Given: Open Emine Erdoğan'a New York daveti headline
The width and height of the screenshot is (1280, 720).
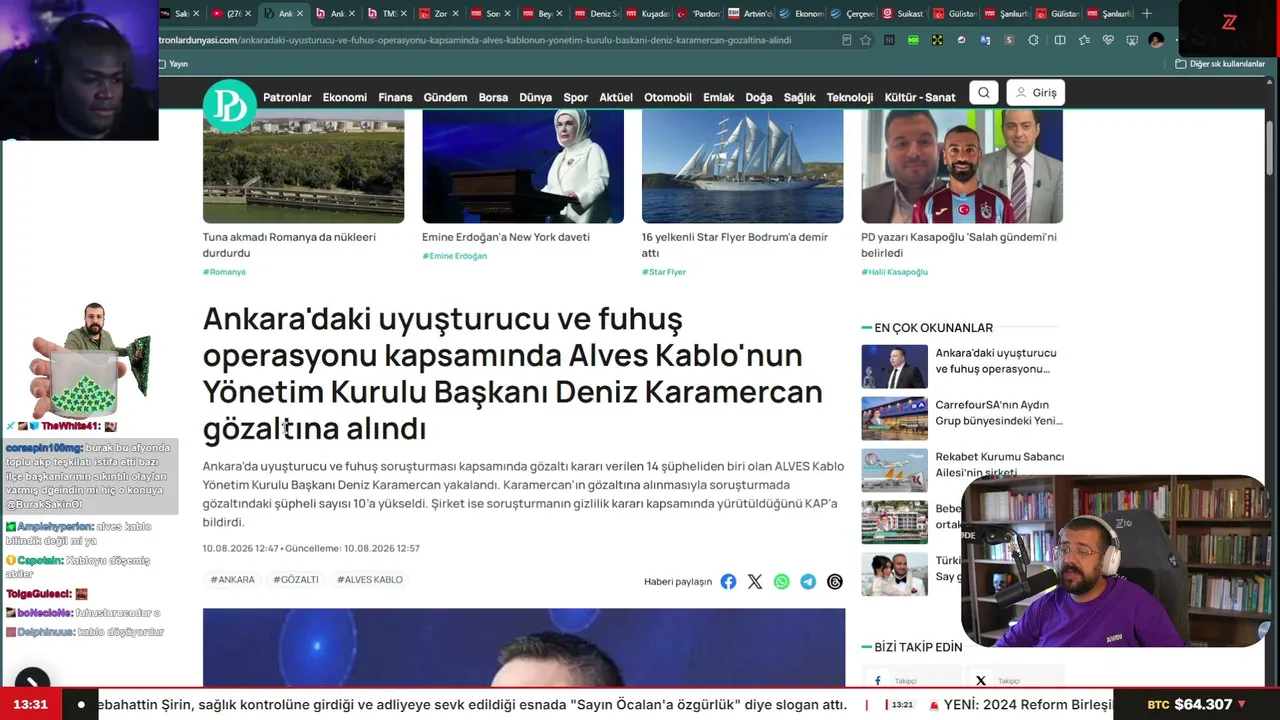Looking at the screenshot, I should (506, 237).
